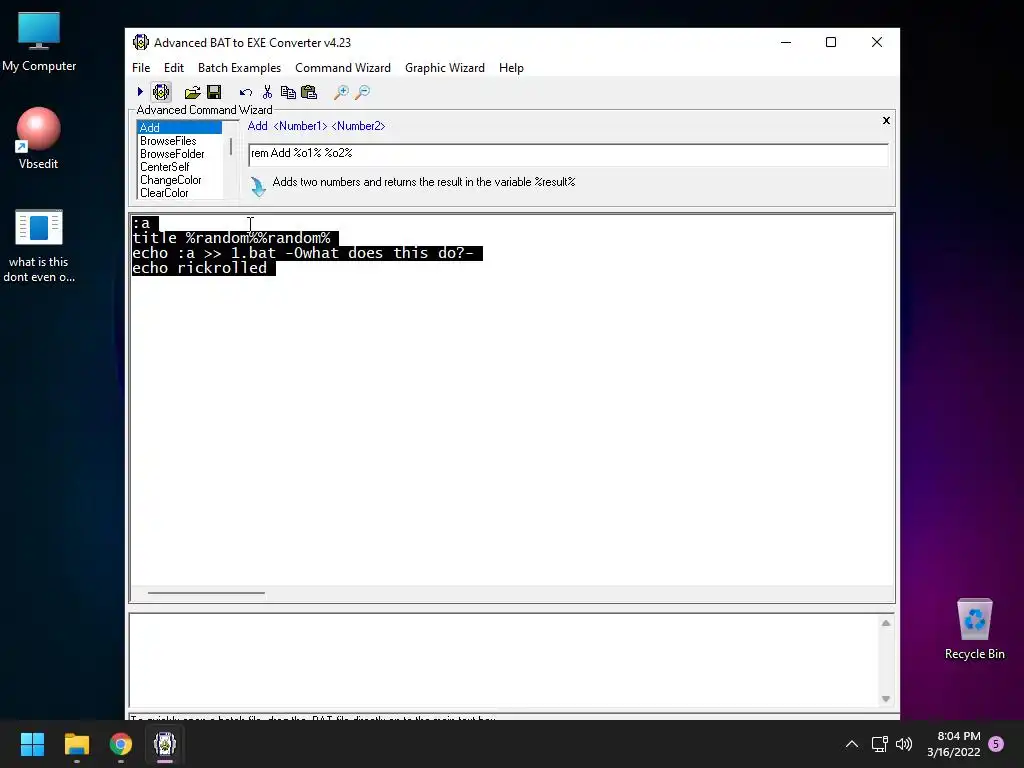Image resolution: width=1024 pixels, height=768 pixels.
Task: Maximize the BAT to EXE Converter window
Action: click(831, 42)
